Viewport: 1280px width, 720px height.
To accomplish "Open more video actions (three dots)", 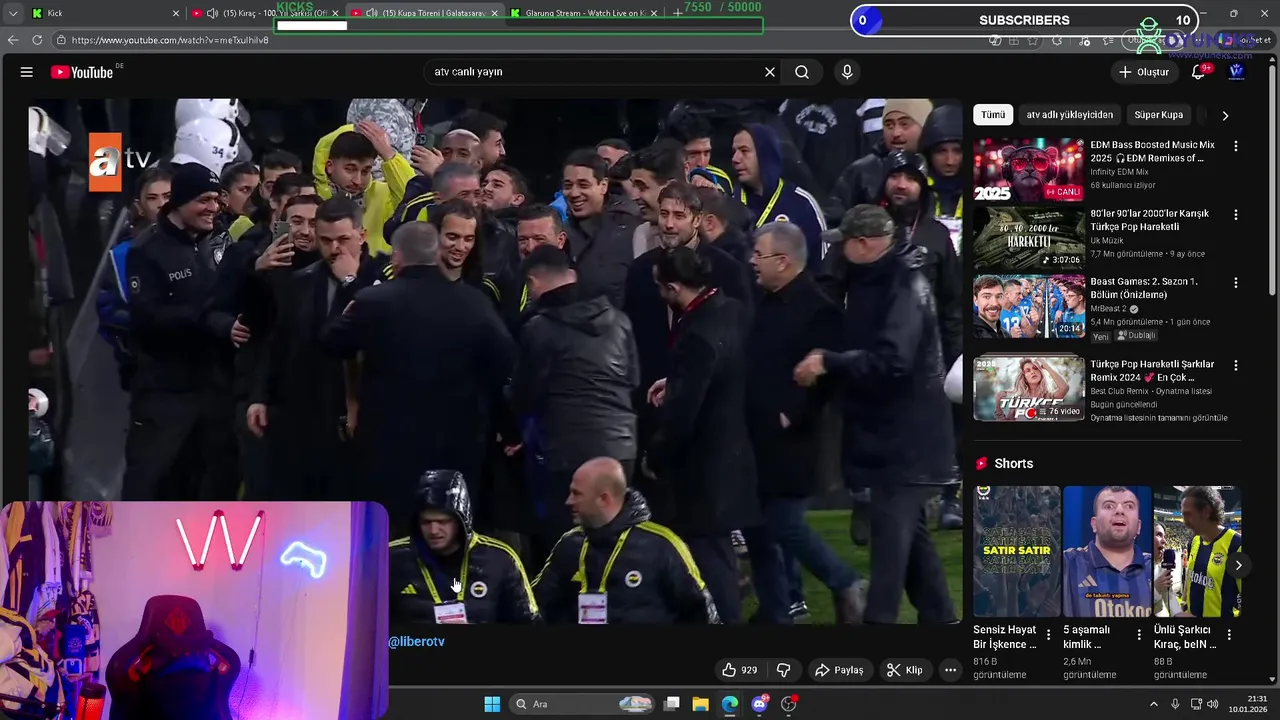I will [x=951, y=670].
